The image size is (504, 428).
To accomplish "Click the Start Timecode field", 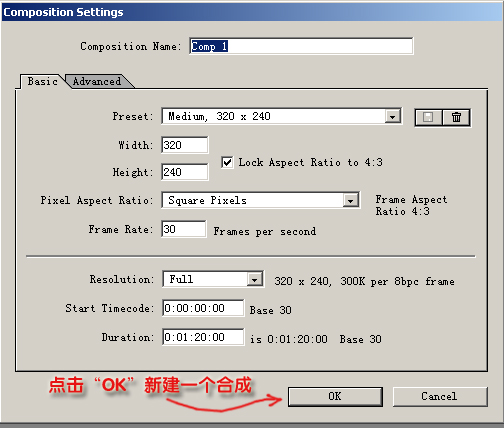I will coord(203,308).
